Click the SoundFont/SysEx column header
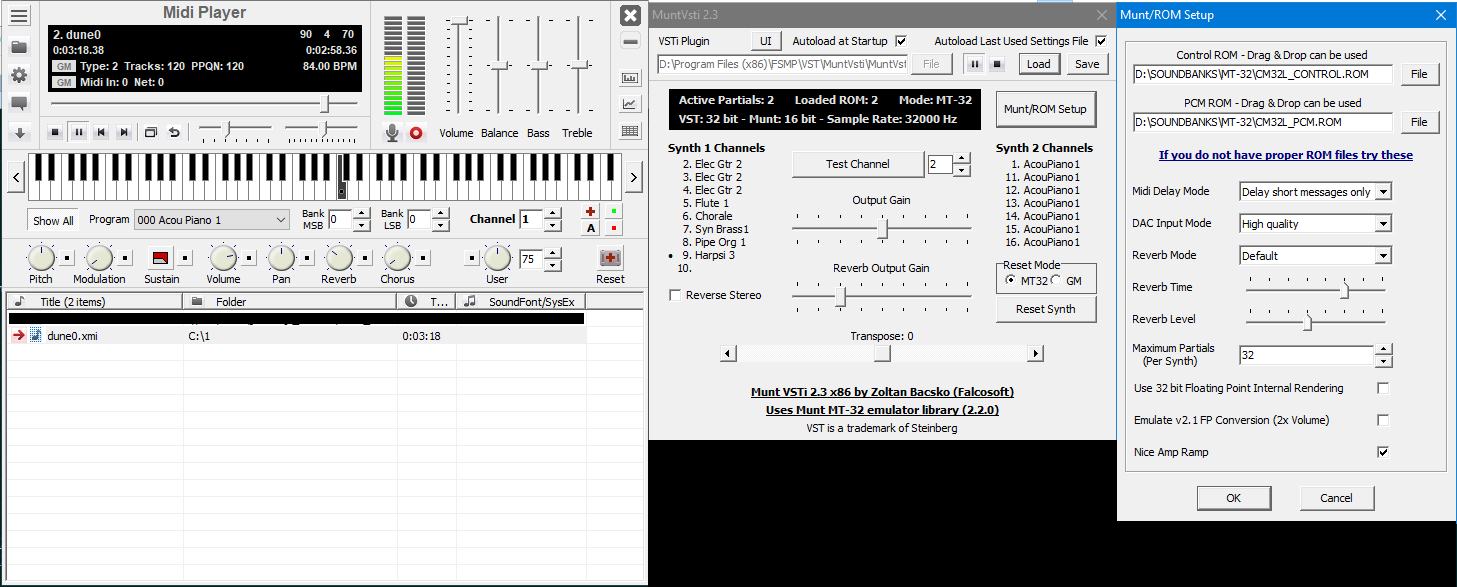The height and width of the screenshot is (587, 1457). pyautogui.click(x=520, y=301)
